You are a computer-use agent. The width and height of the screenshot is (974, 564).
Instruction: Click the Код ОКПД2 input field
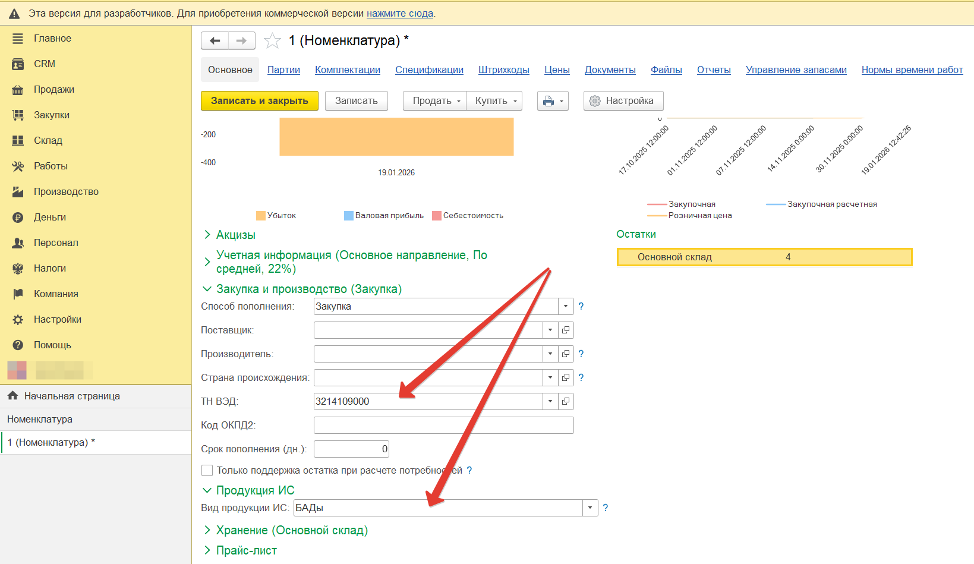click(443, 425)
